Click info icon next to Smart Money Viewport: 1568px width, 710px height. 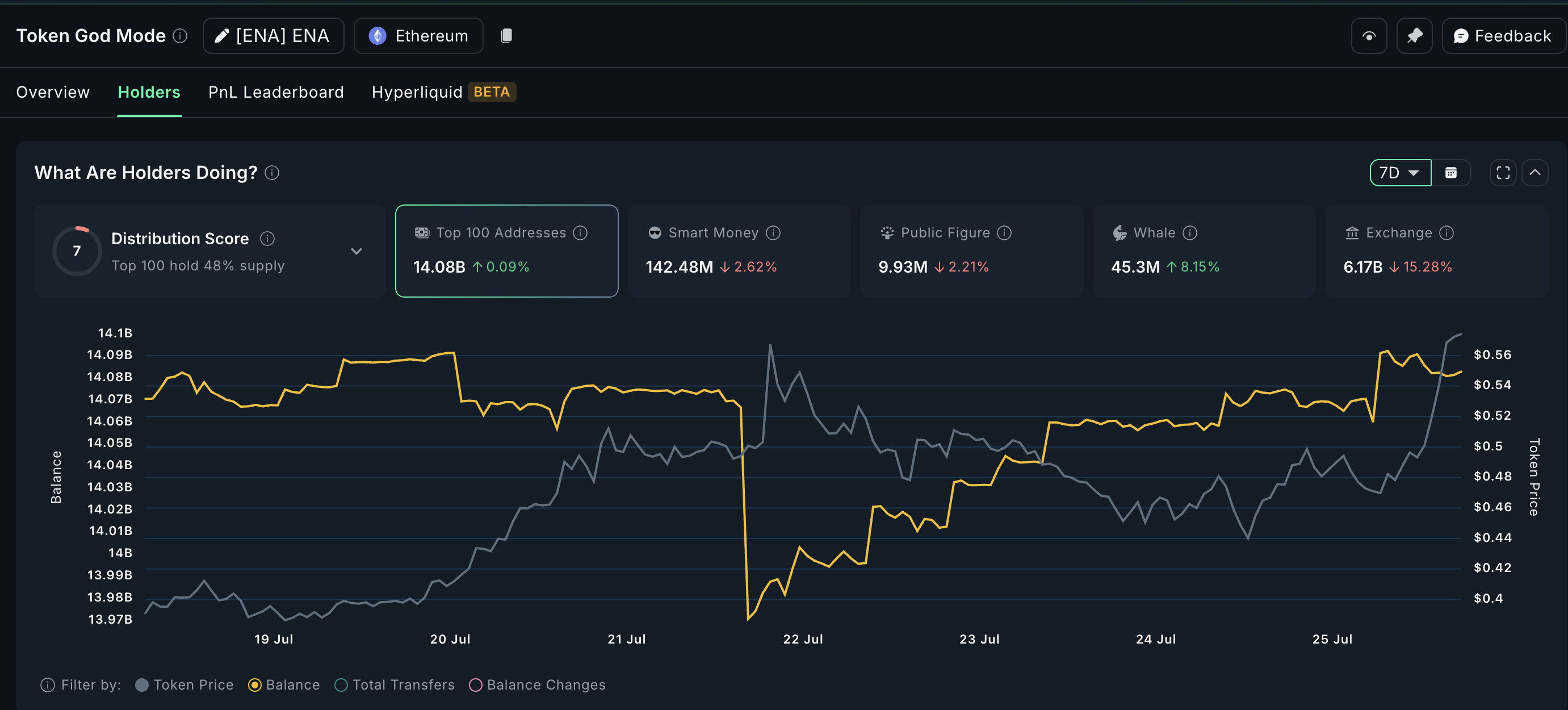coord(773,233)
